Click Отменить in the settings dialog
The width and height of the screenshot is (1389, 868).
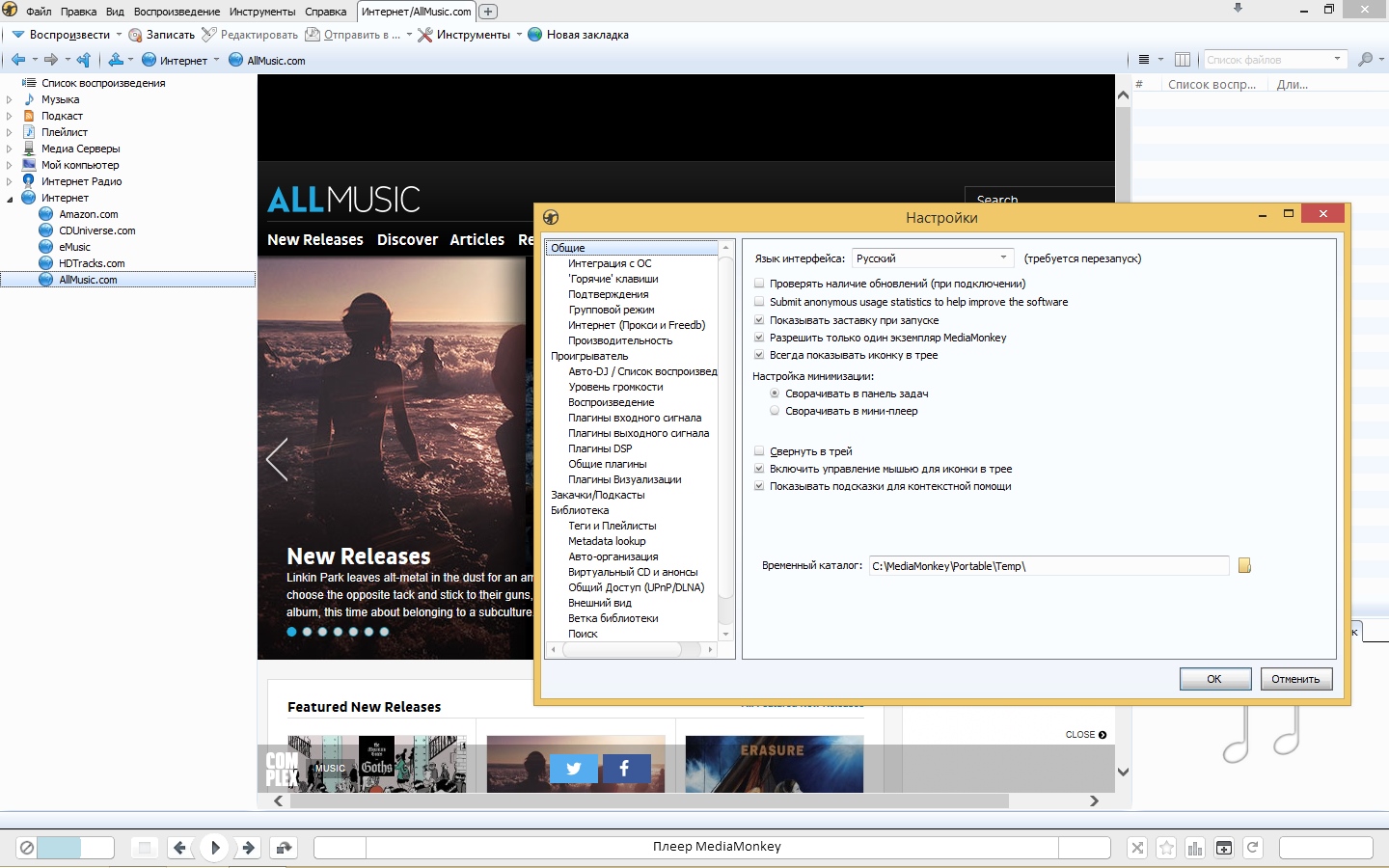1296,679
